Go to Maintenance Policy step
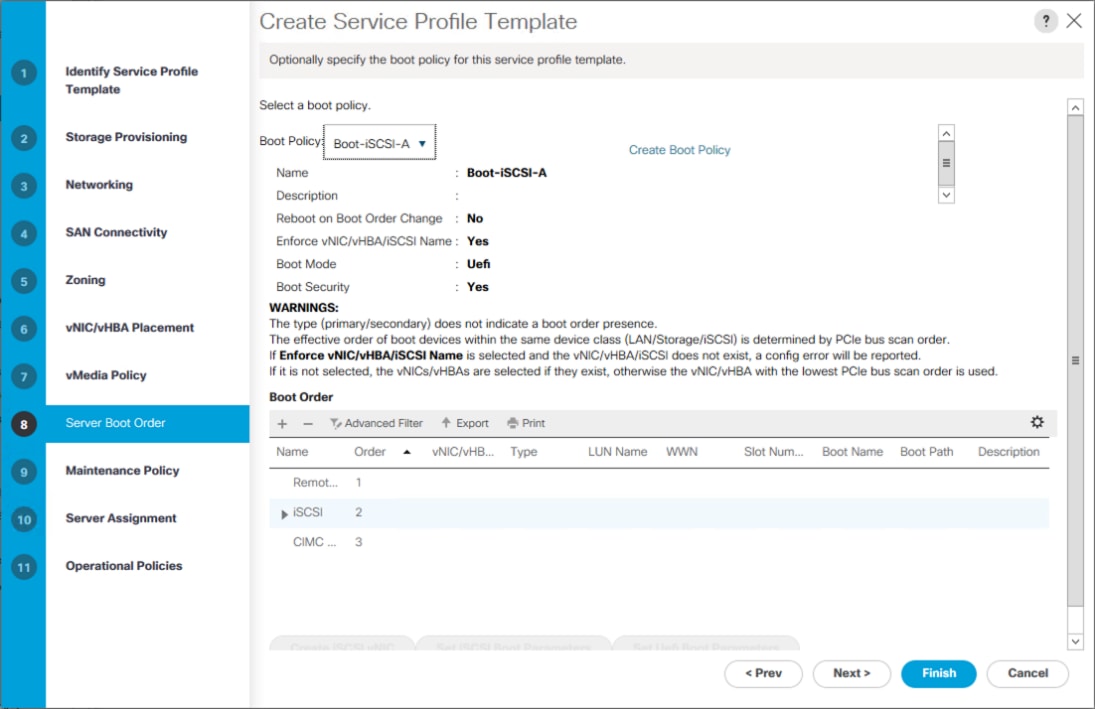The width and height of the screenshot is (1095, 709). [x=122, y=470]
